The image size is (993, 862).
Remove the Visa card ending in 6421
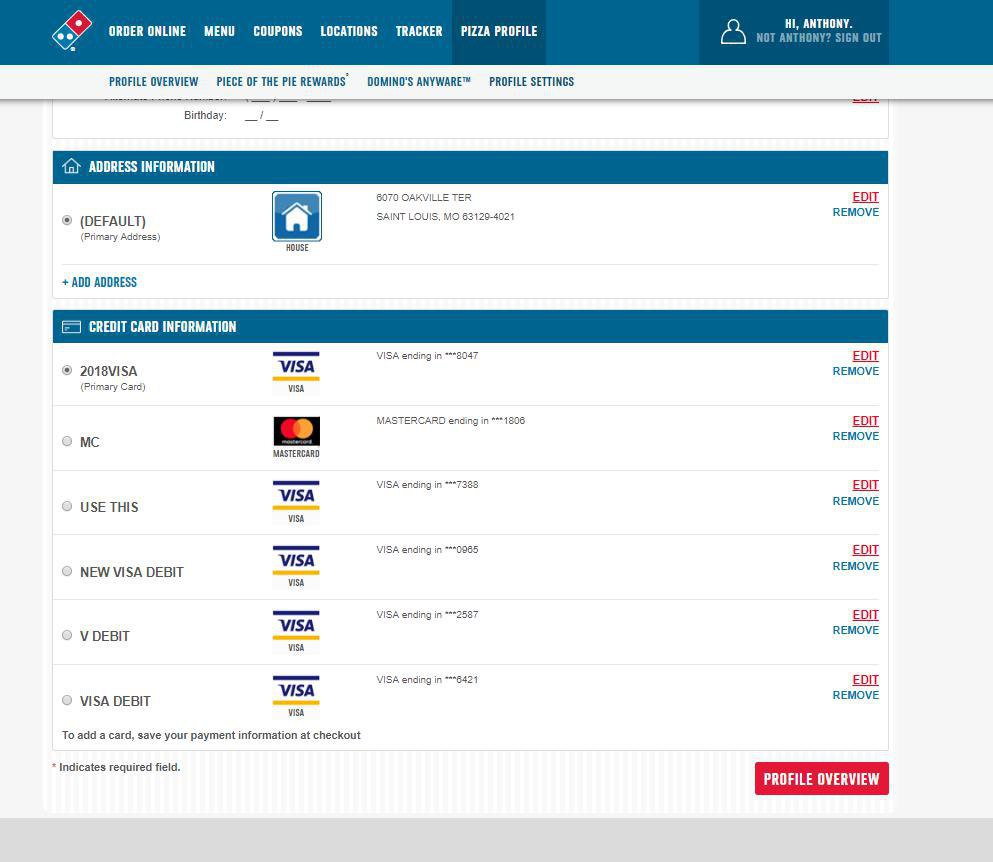(x=856, y=695)
